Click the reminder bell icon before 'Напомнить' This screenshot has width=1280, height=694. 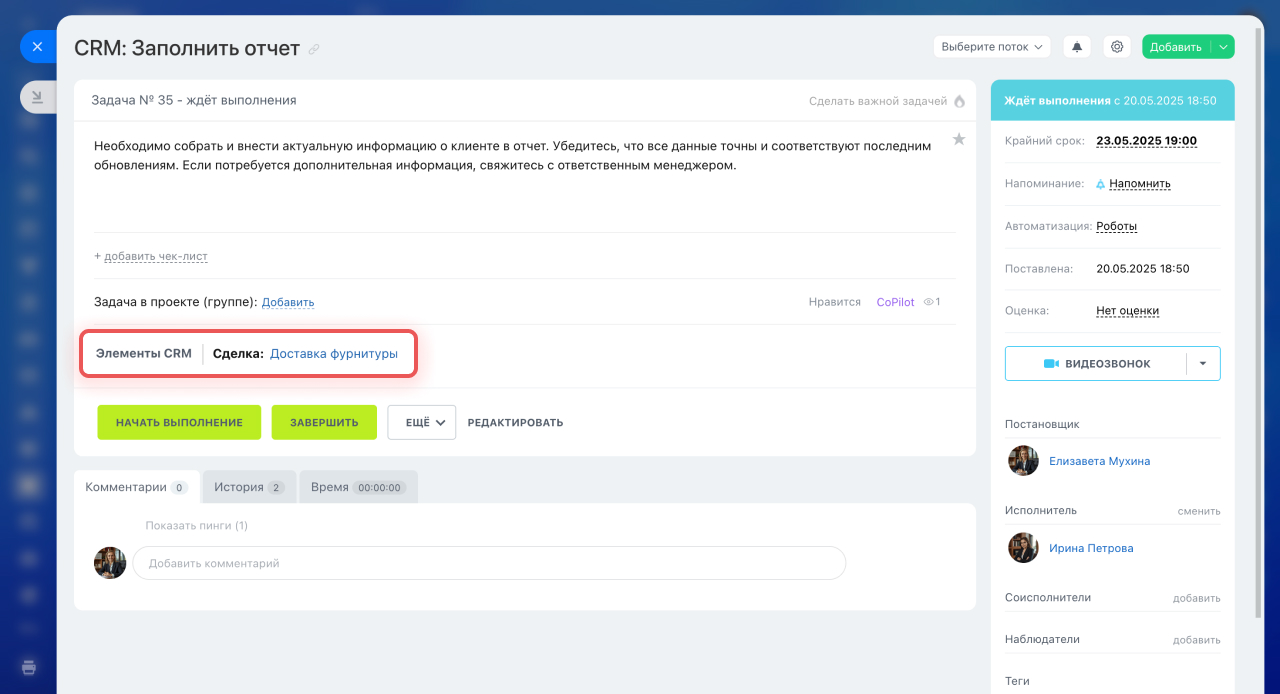click(x=1101, y=184)
